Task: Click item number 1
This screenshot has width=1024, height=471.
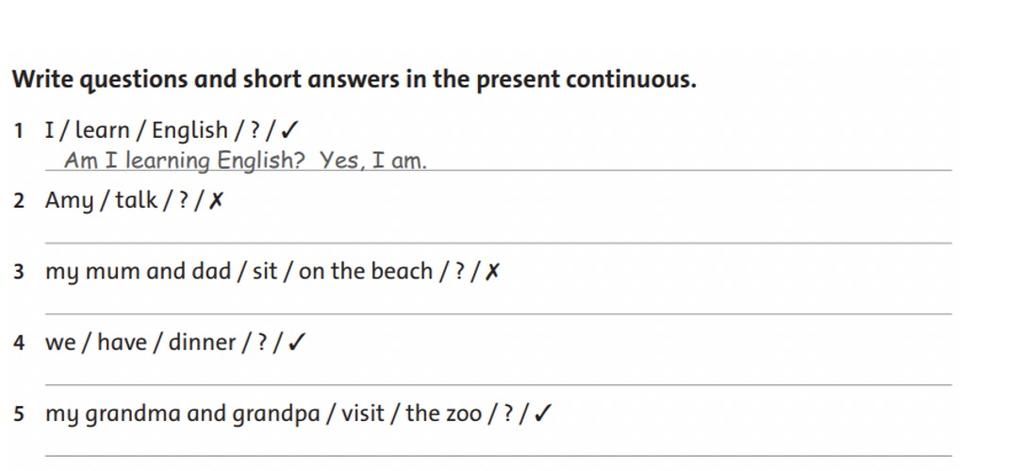Action: (x=18, y=131)
